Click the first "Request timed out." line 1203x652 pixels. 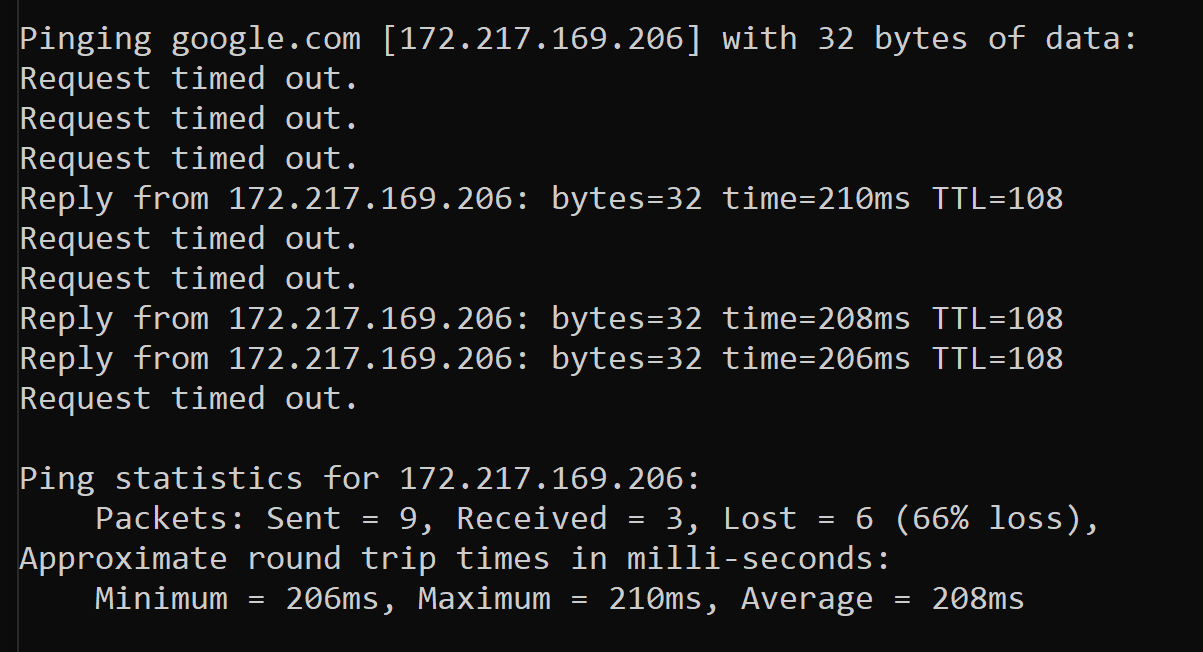pos(189,79)
